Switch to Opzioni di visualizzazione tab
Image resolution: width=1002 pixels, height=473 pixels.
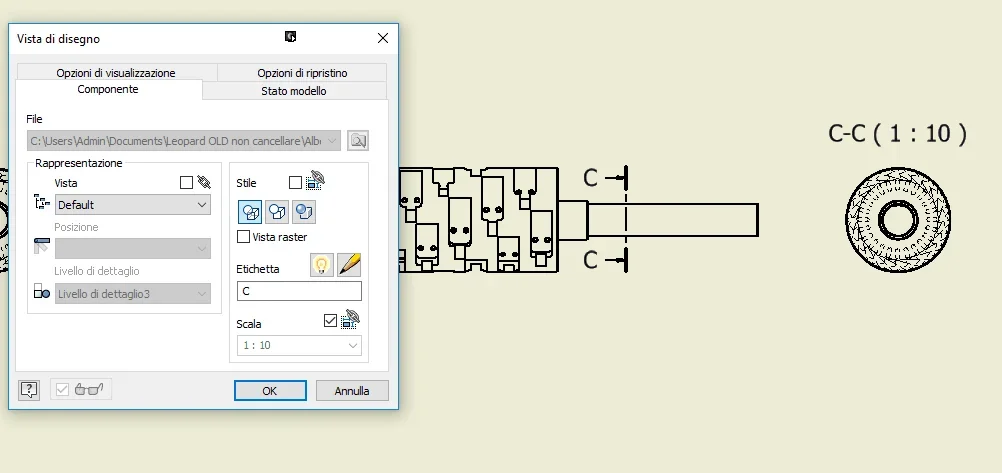click(x=116, y=73)
